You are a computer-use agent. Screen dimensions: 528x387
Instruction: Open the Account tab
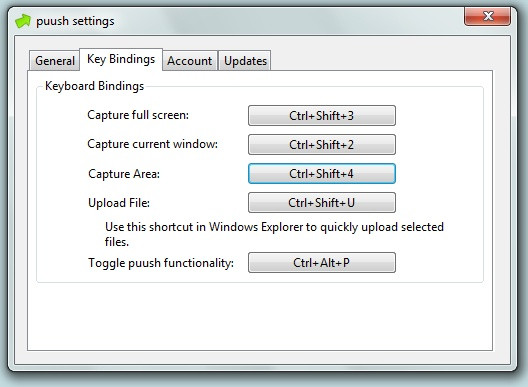tap(190, 61)
